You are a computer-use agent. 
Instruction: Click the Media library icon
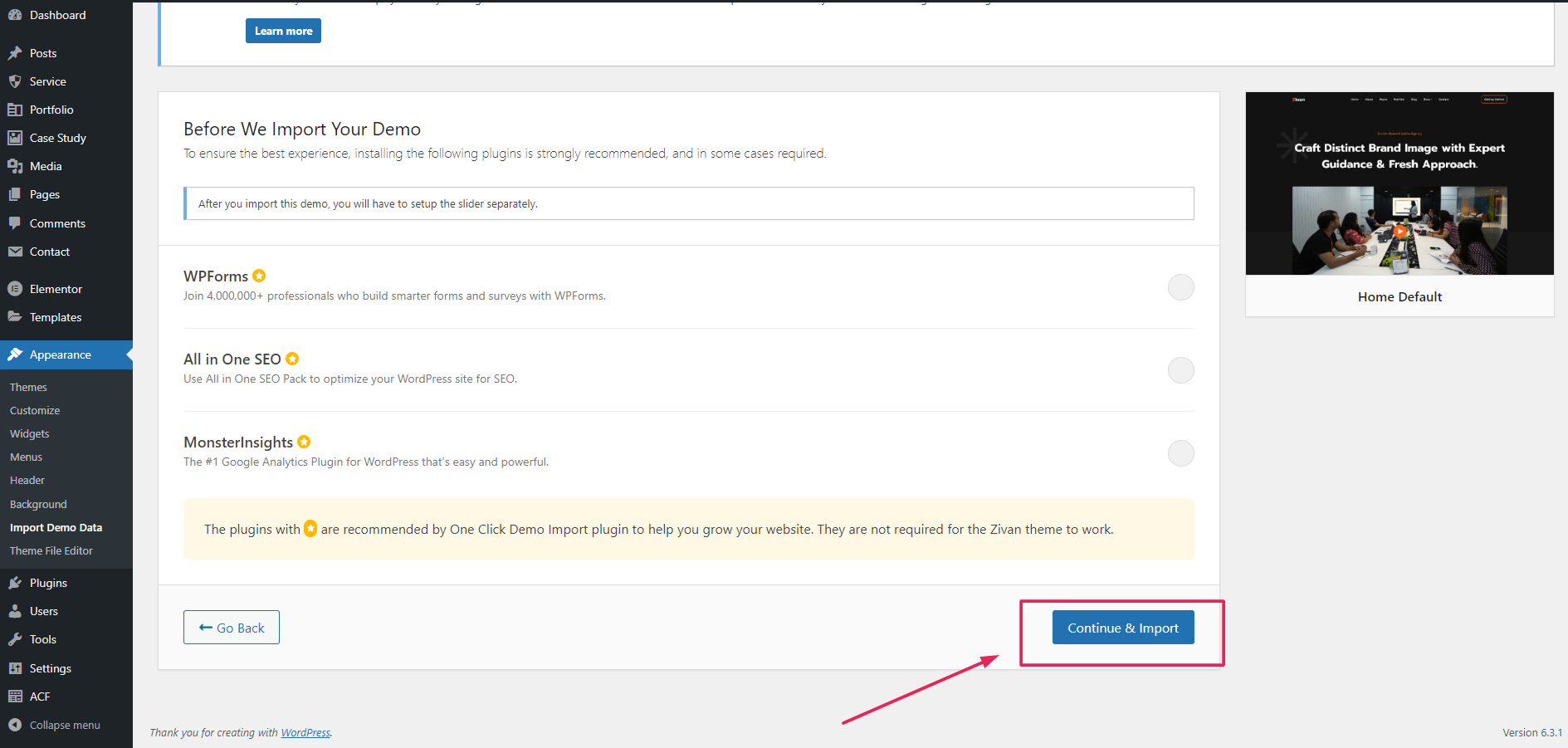15,166
